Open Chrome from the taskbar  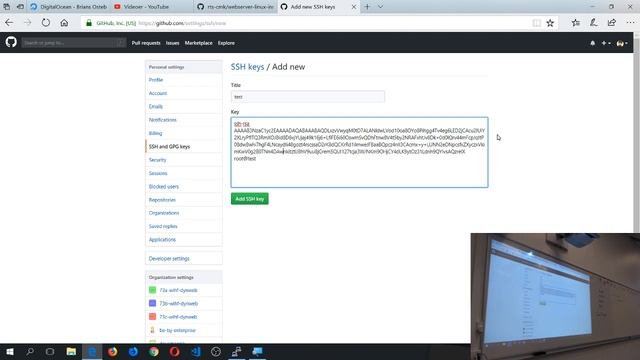tap(154, 351)
